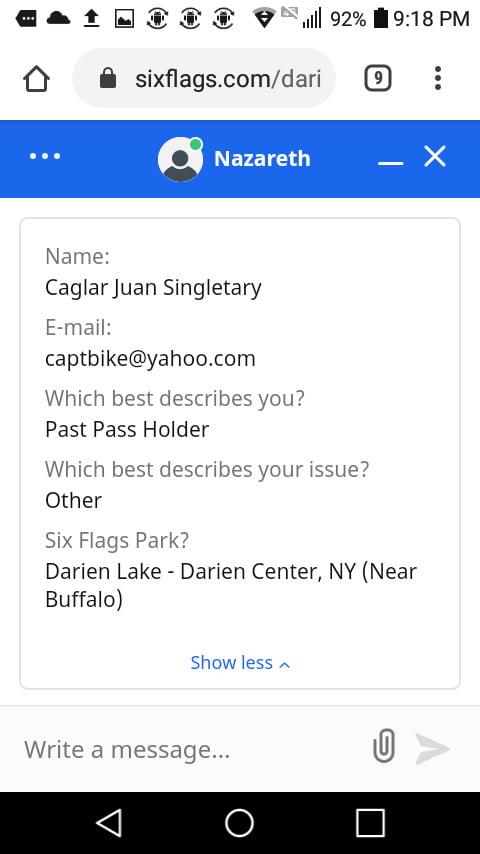480x854 pixels.
Task: Tap the battery status icon
Action: point(381,19)
